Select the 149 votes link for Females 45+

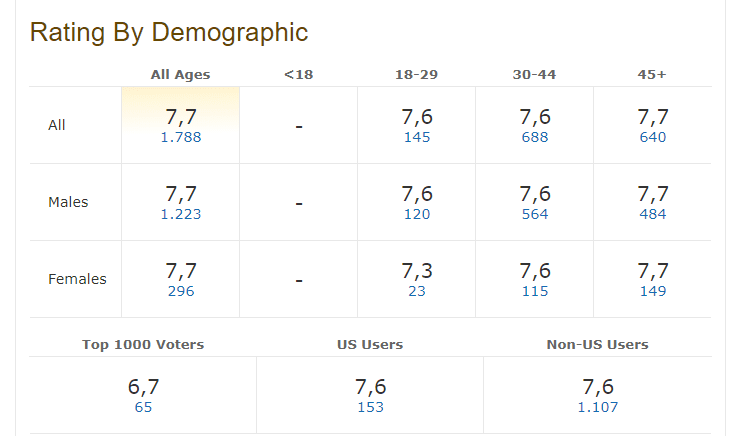(x=653, y=291)
